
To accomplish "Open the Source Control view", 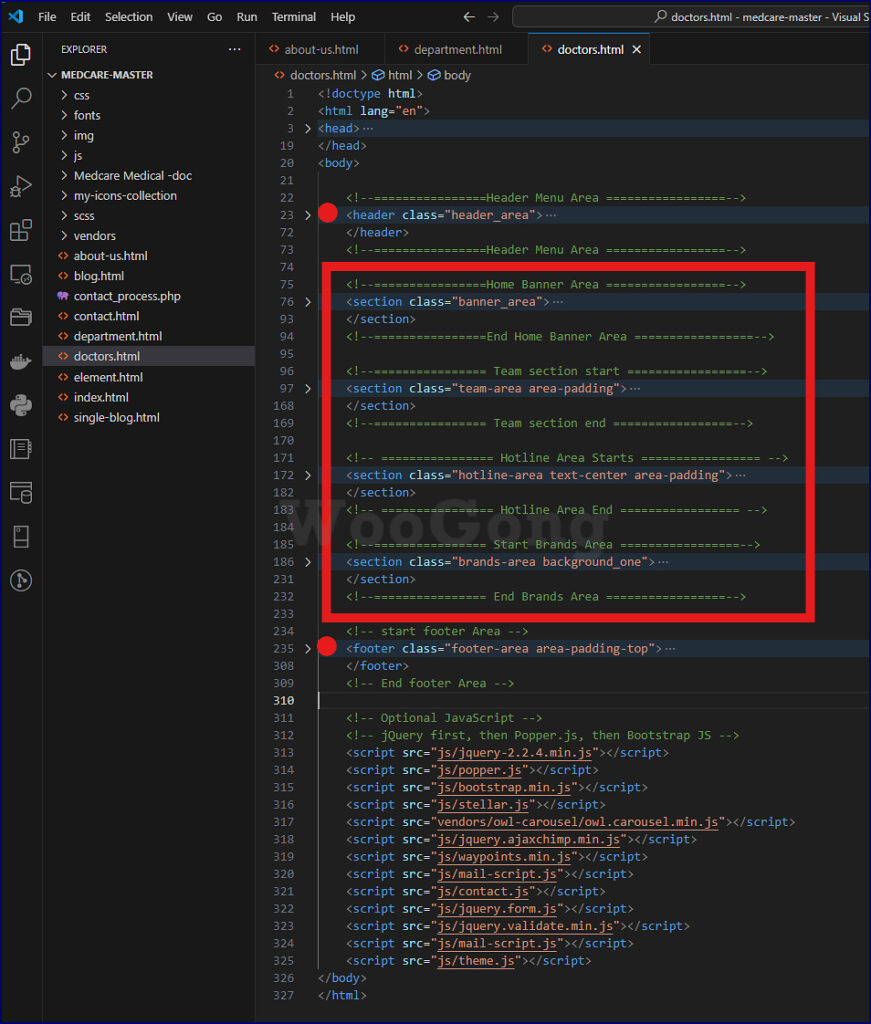I will pos(21,142).
